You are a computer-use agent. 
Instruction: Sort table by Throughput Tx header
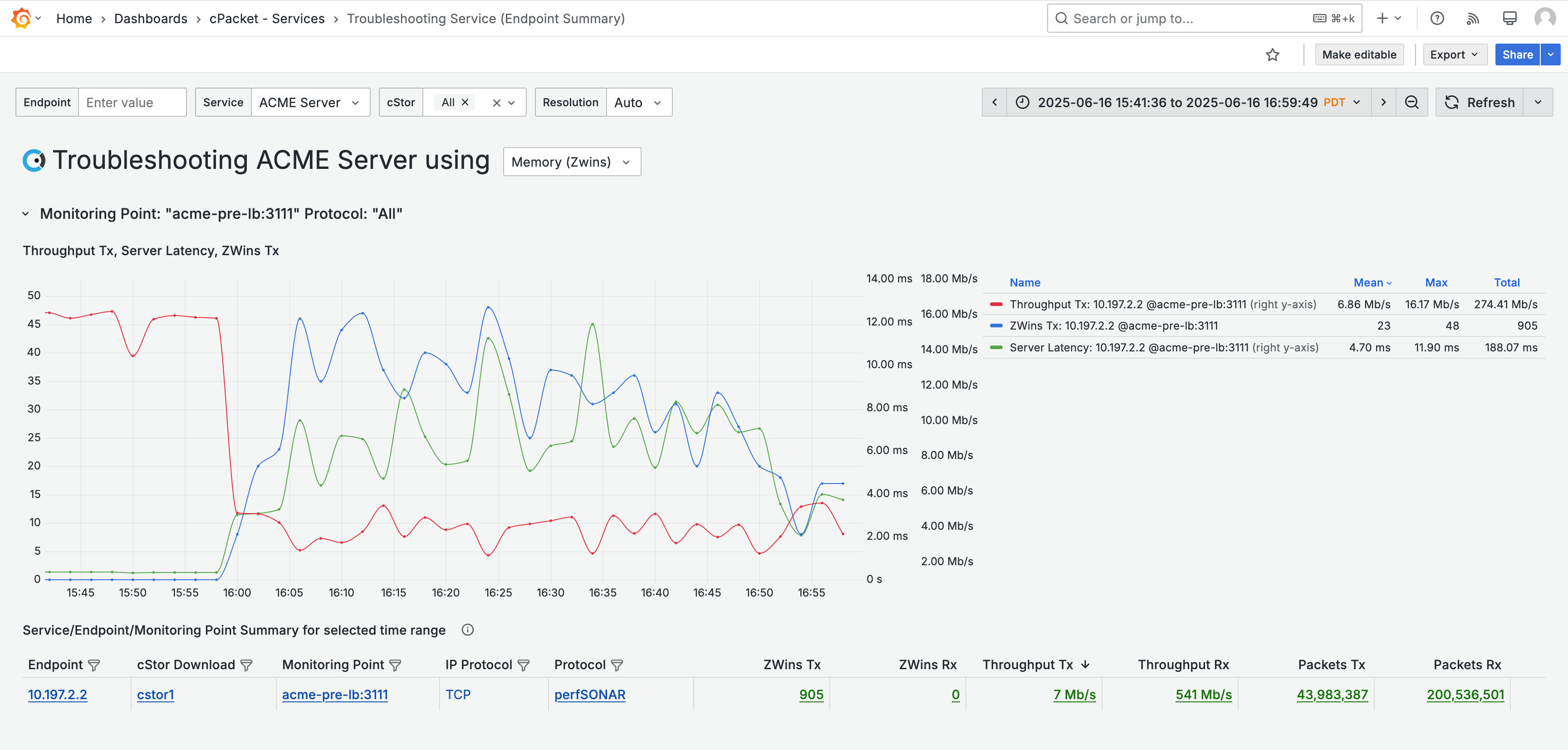click(1035, 665)
